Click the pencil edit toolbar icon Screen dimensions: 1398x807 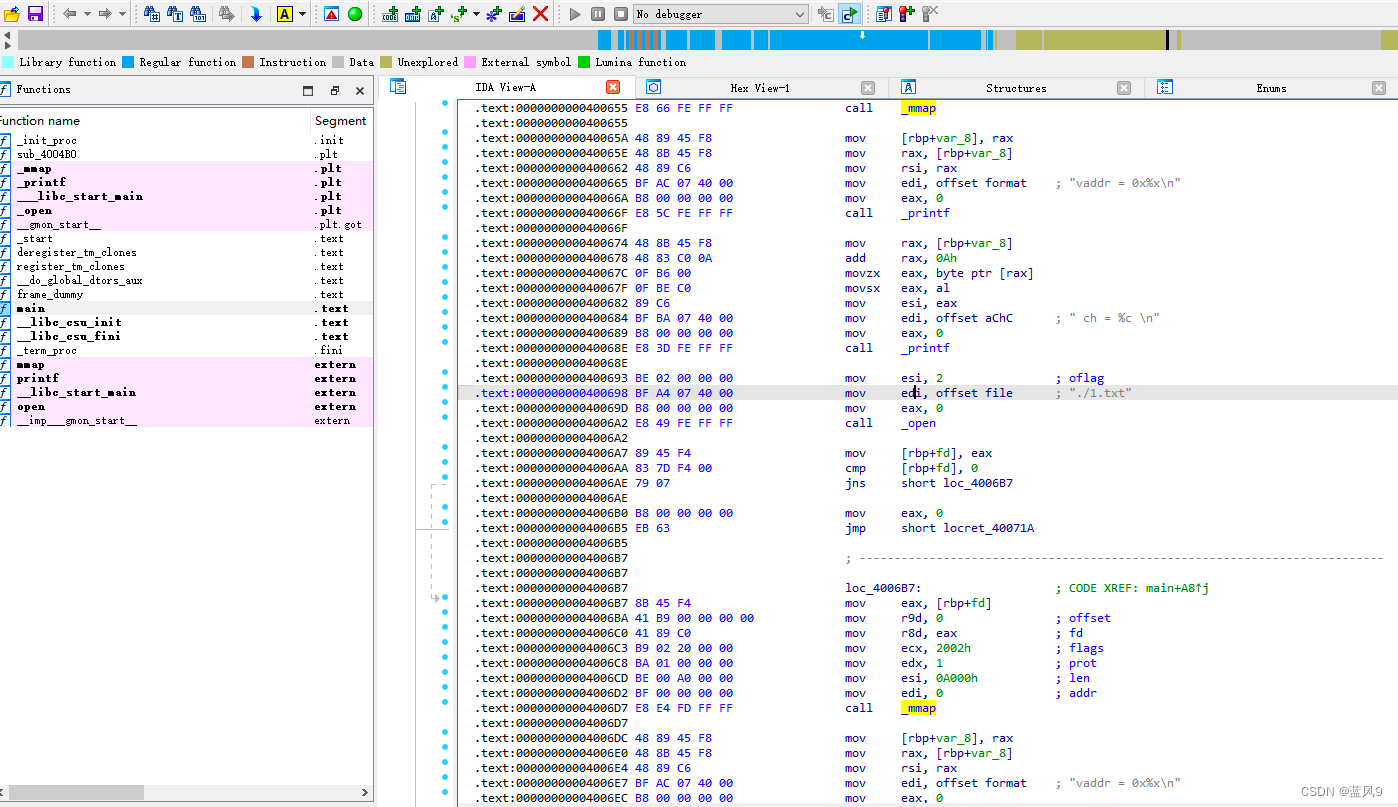point(517,14)
